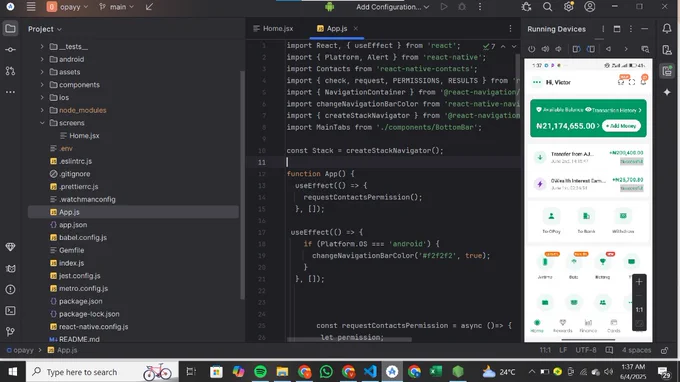Open the gem-shaped tool window icon
This screenshot has height=382, width=680.
[x=10, y=247]
